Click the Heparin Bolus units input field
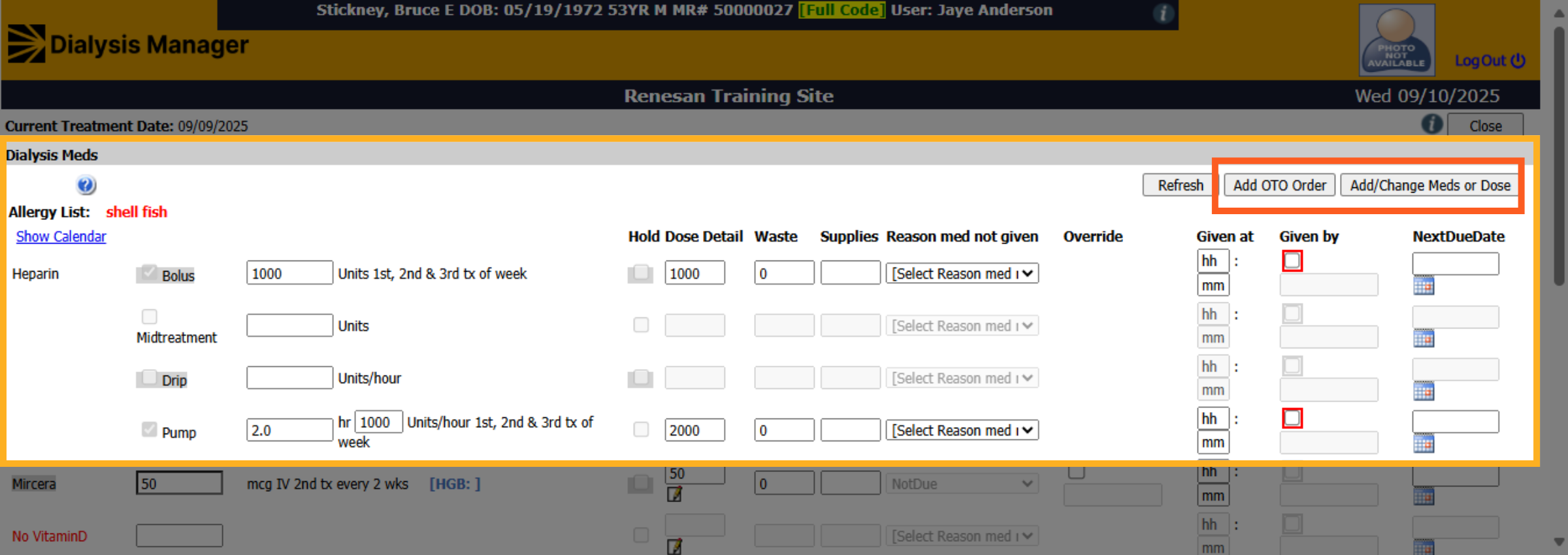The height and width of the screenshot is (555, 1568). click(x=289, y=273)
